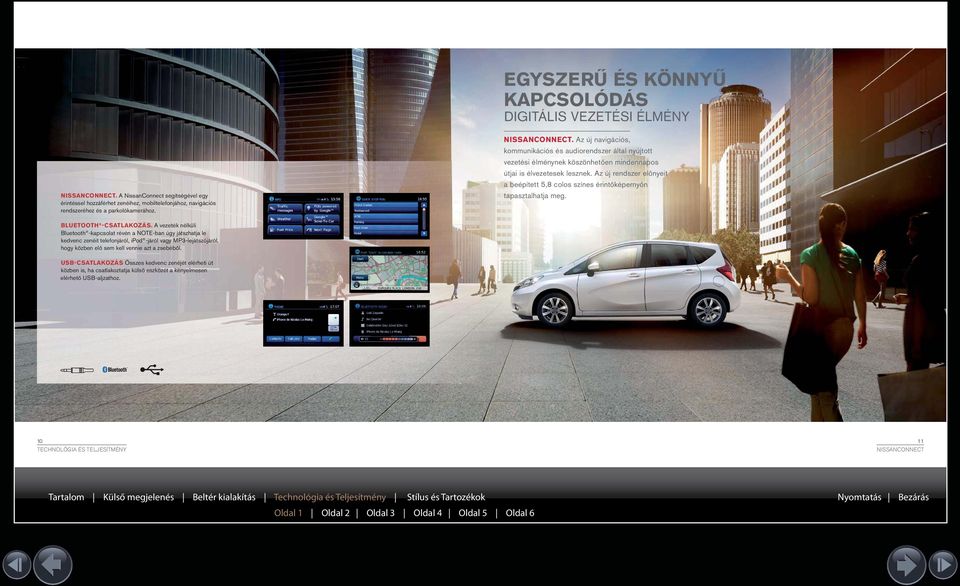960x586 pixels.
Task: Click the 'EGYSZERŰ ÉS KÖNNYŰ KAPCSOLÓDÁS' headline
Action: [x=615, y=89]
